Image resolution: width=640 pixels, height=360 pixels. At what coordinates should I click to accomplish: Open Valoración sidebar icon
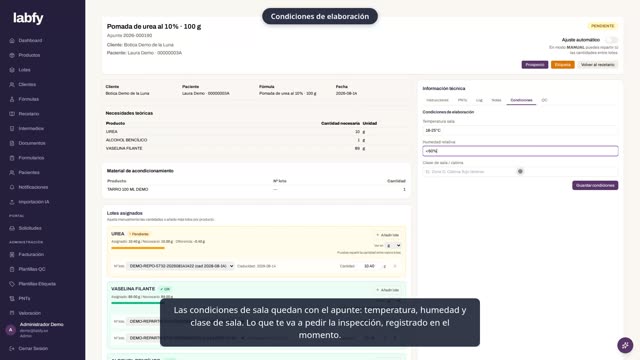pyautogui.click(x=12, y=313)
